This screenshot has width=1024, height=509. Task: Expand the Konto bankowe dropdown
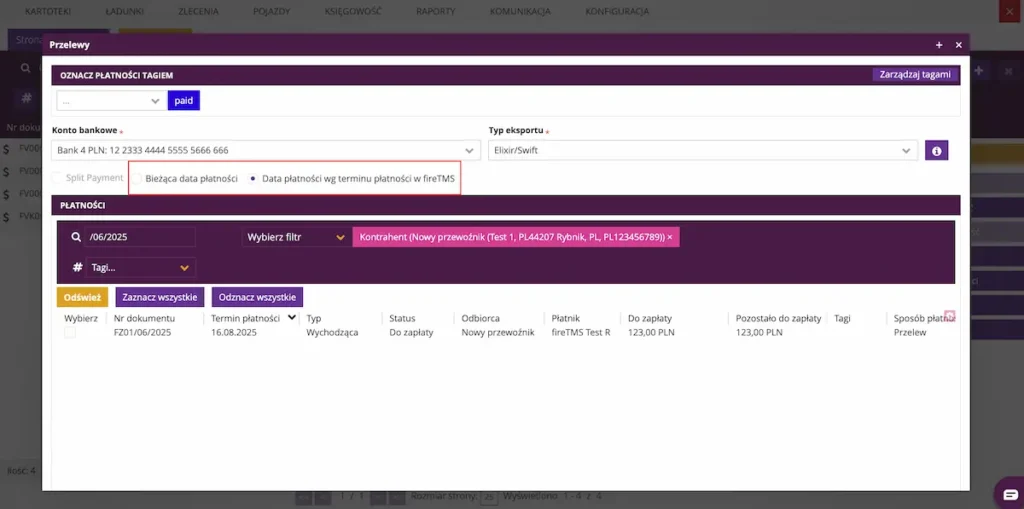point(266,150)
